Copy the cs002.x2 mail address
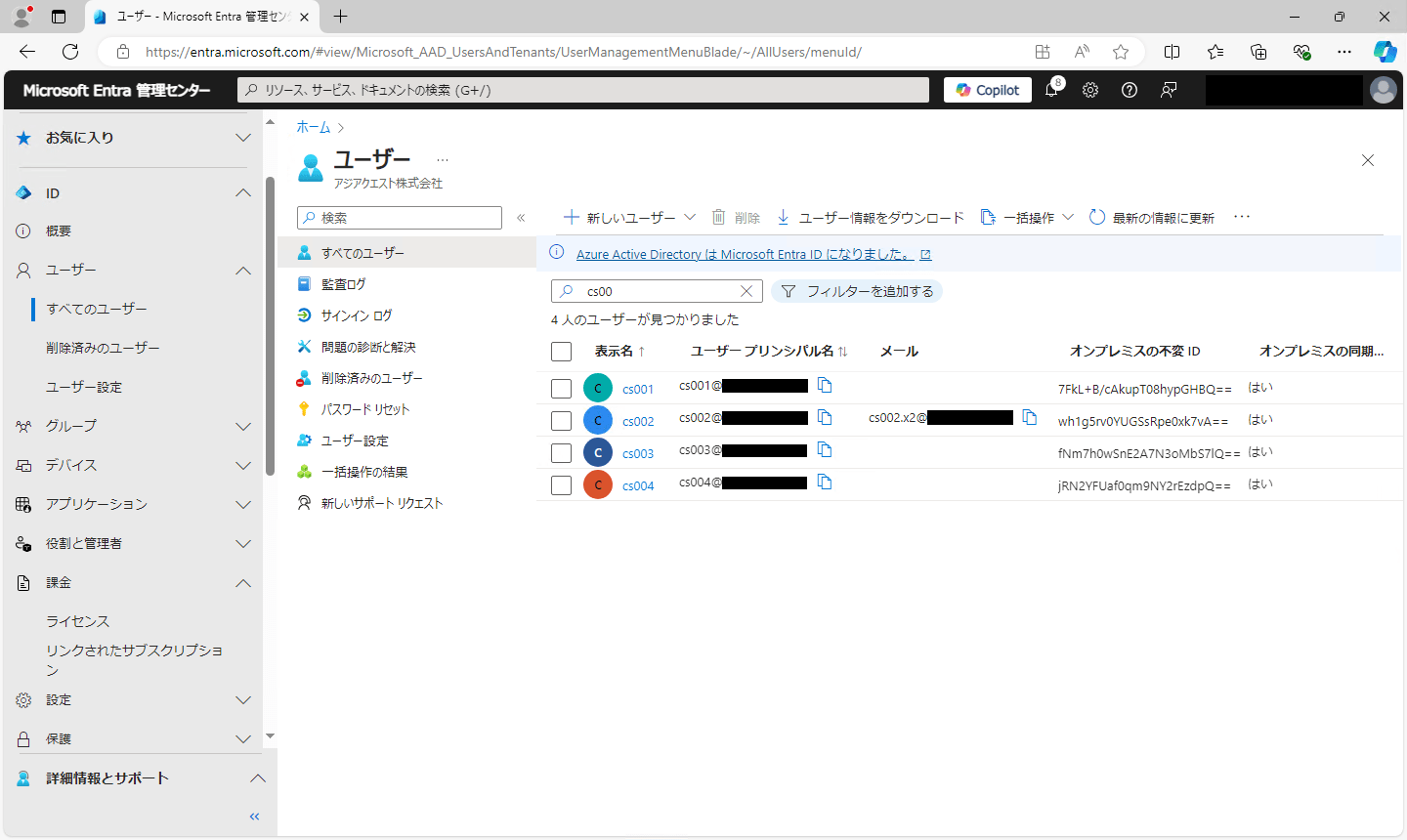Viewport: 1407px width, 840px height. coord(1030,418)
